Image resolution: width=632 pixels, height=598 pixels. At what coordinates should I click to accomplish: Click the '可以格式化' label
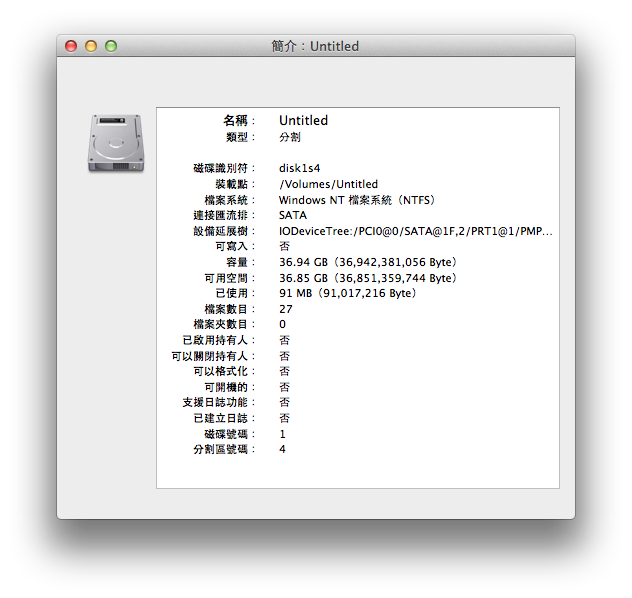pyautogui.click(x=225, y=371)
